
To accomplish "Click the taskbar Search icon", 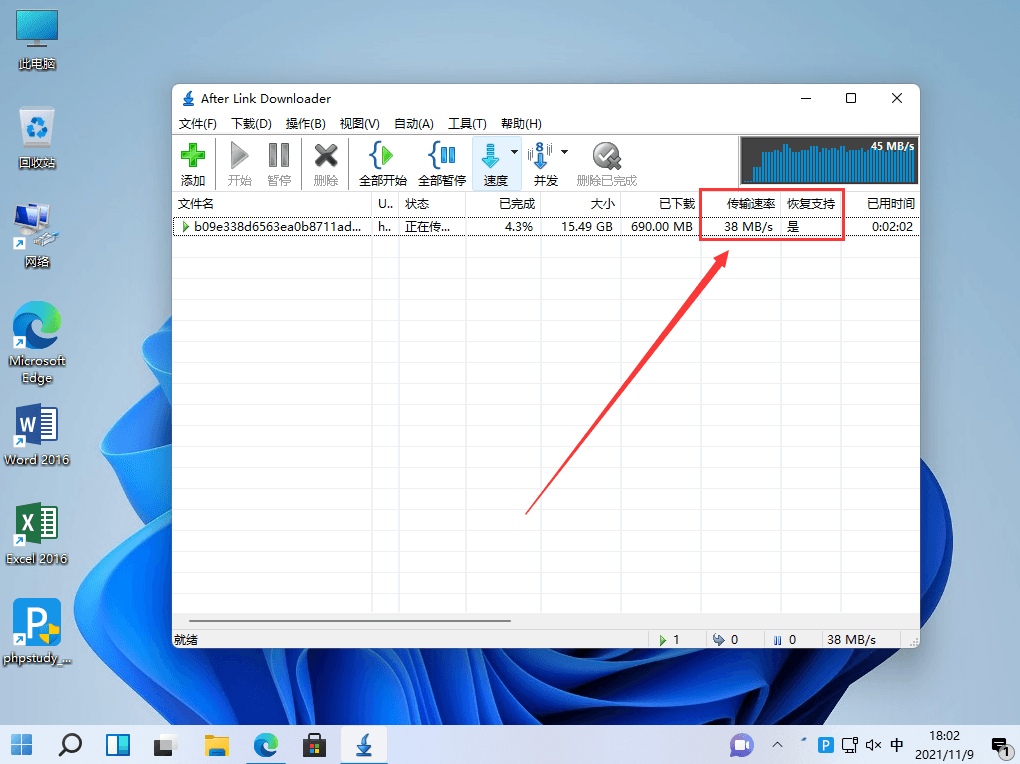I will tap(70, 744).
